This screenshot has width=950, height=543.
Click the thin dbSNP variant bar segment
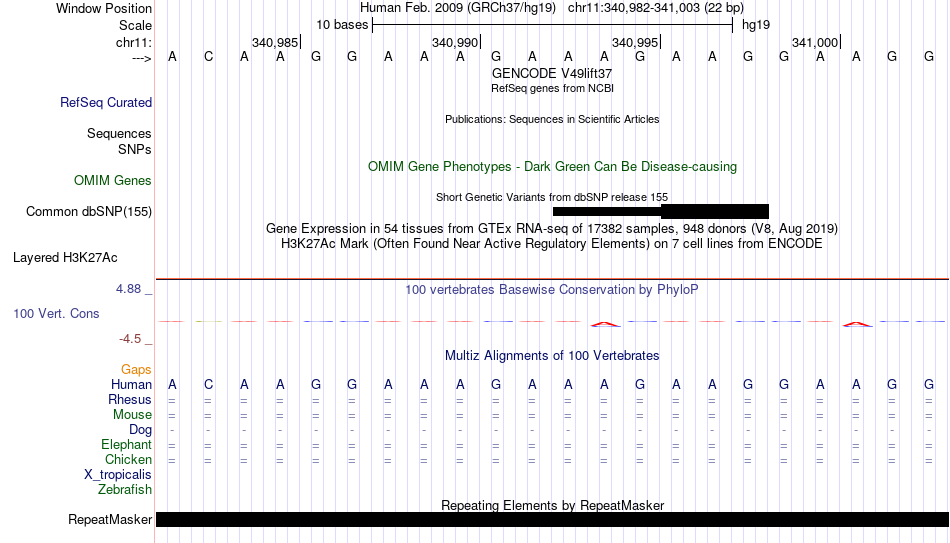coord(606,212)
